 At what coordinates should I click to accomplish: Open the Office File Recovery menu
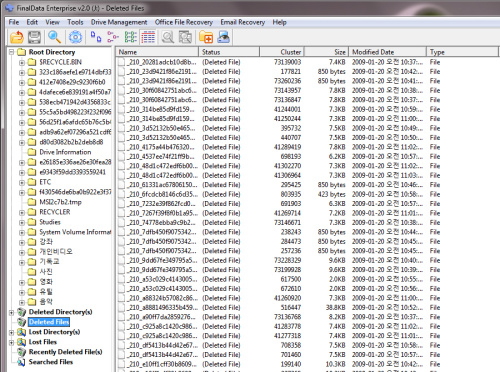click(x=184, y=22)
